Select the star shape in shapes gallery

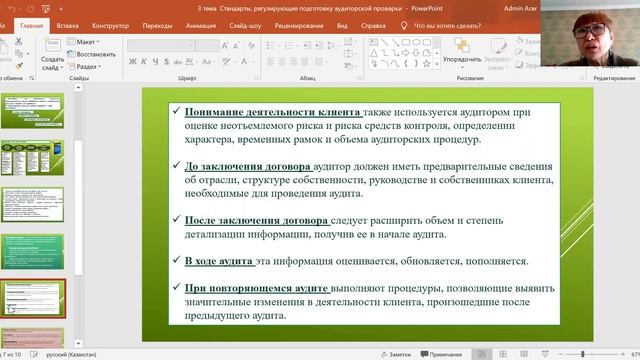(x=427, y=64)
